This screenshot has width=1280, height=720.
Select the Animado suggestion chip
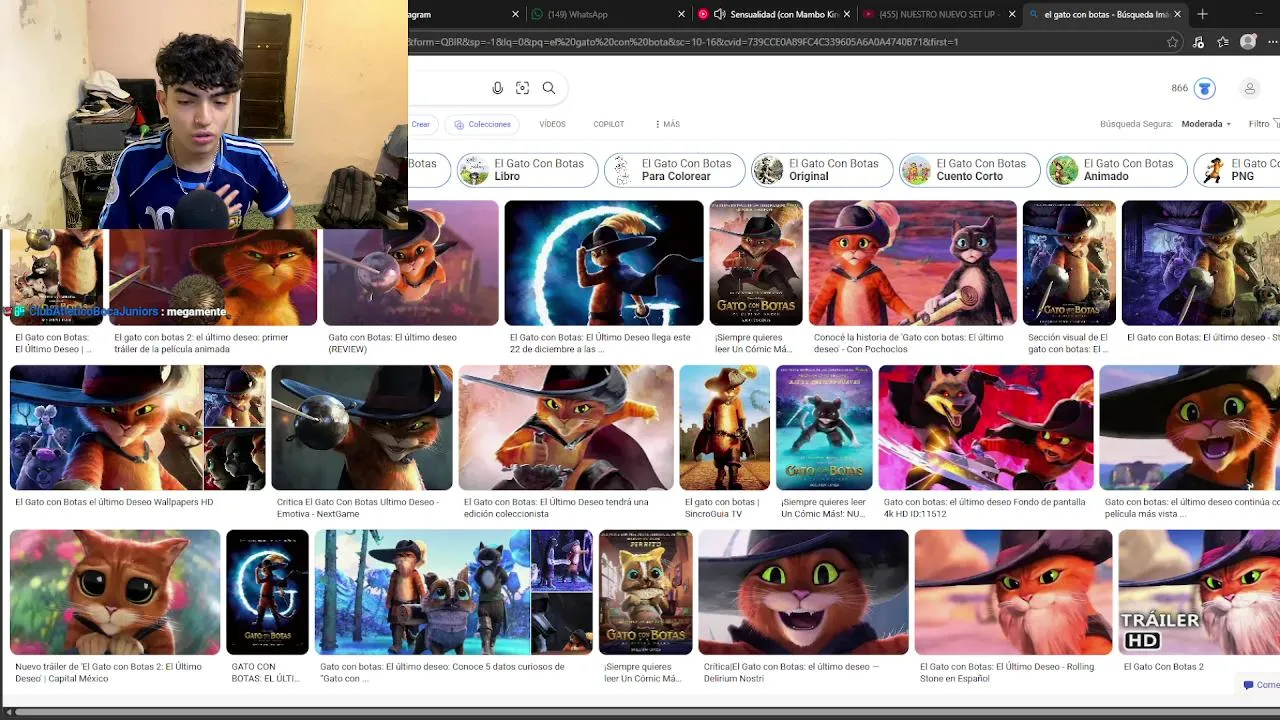click(x=1117, y=170)
